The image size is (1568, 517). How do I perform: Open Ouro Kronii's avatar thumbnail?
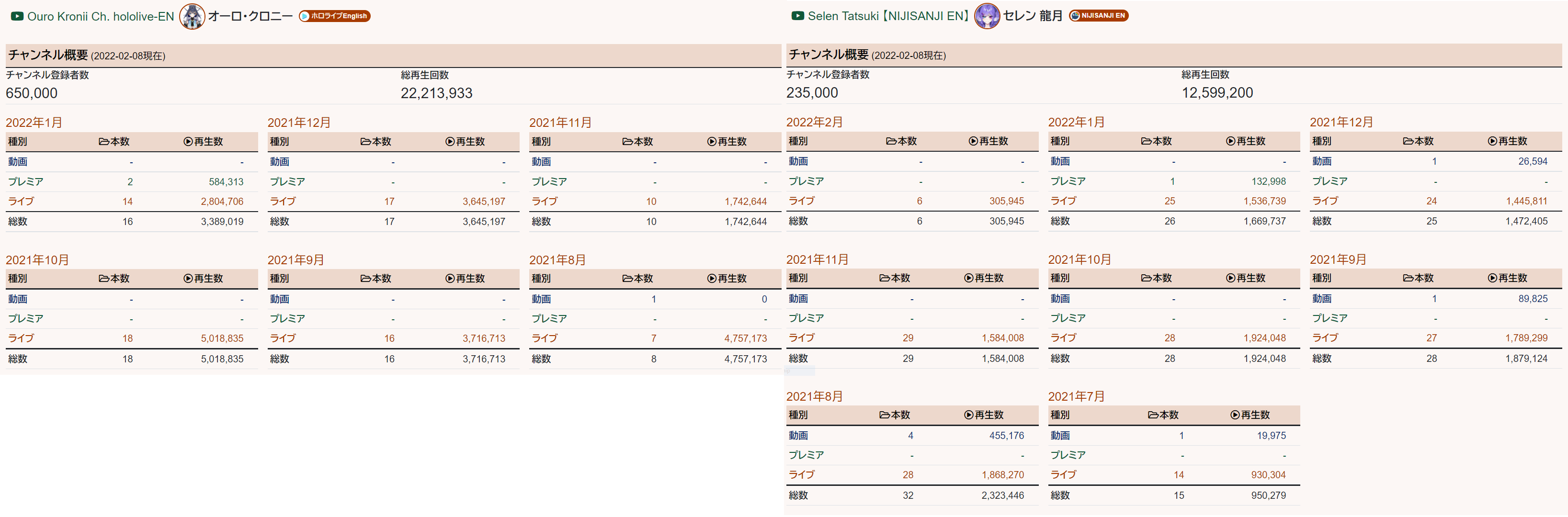[x=192, y=16]
